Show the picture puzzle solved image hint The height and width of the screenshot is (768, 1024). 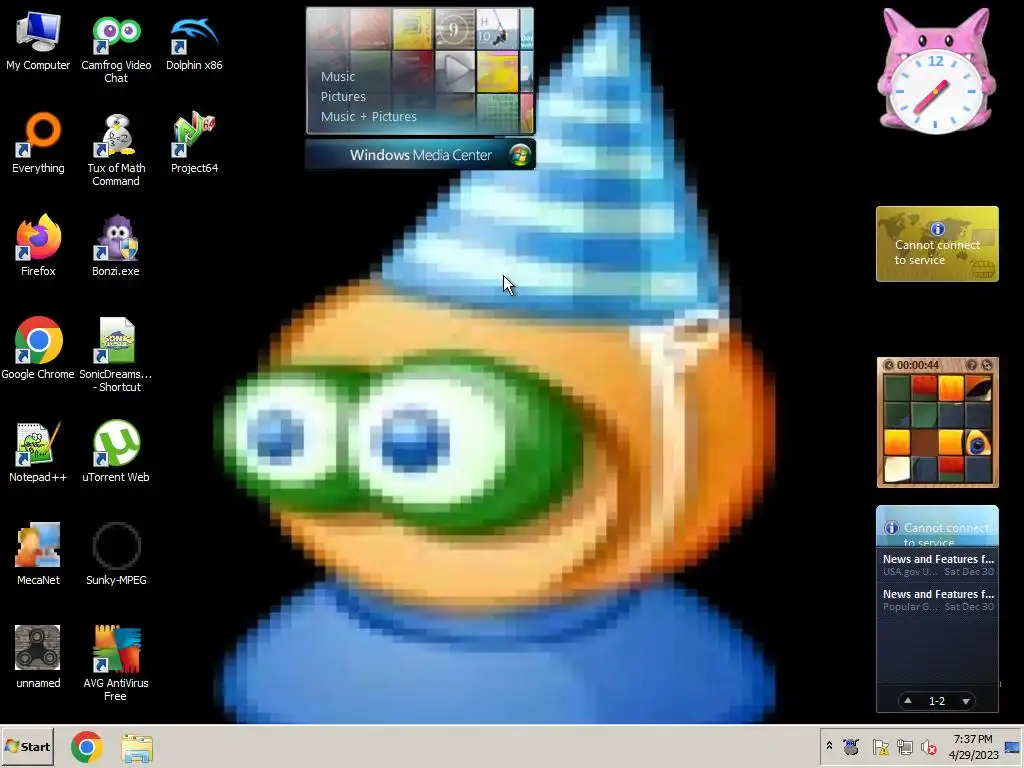pos(972,365)
